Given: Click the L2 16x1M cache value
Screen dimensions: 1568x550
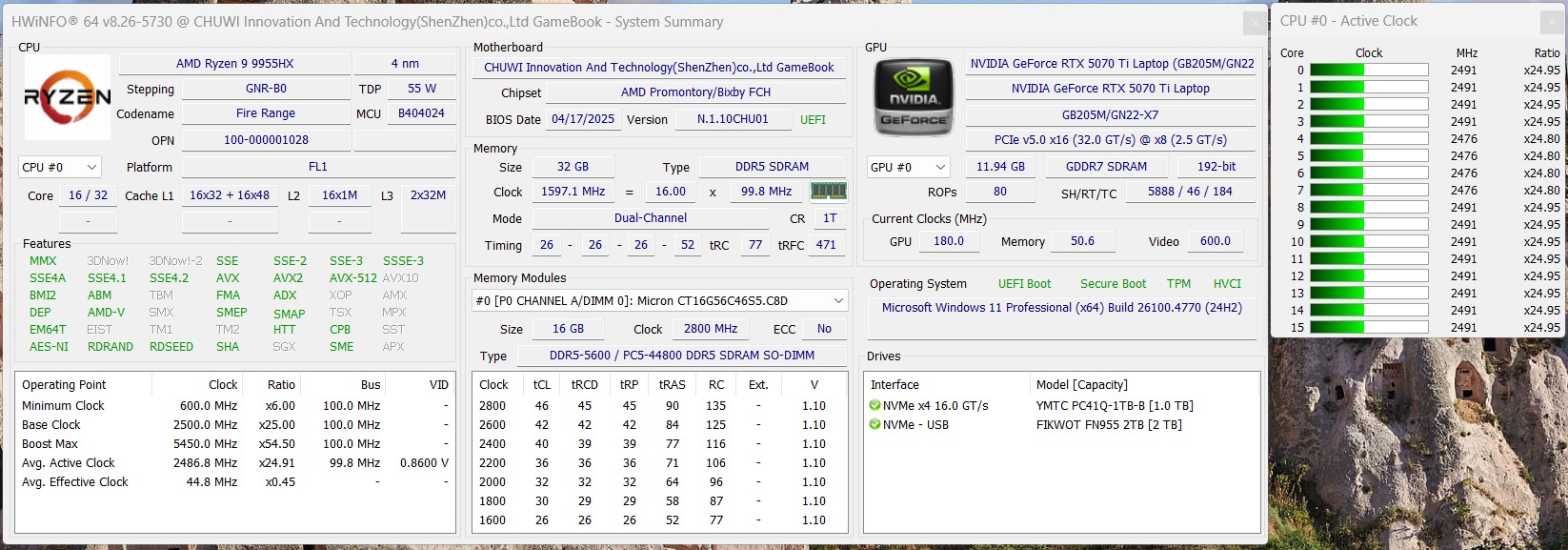Looking at the screenshot, I should pyautogui.click(x=340, y=195).
